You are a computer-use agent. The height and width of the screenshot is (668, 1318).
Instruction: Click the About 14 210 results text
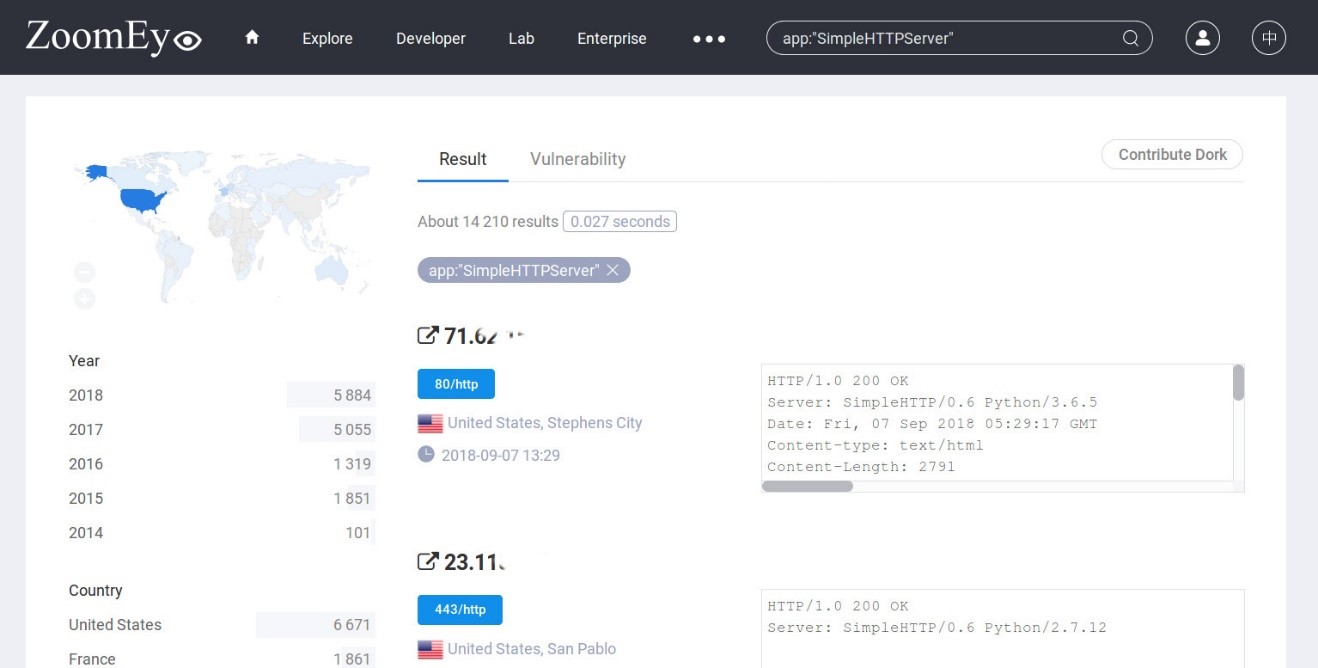point(488,221)
